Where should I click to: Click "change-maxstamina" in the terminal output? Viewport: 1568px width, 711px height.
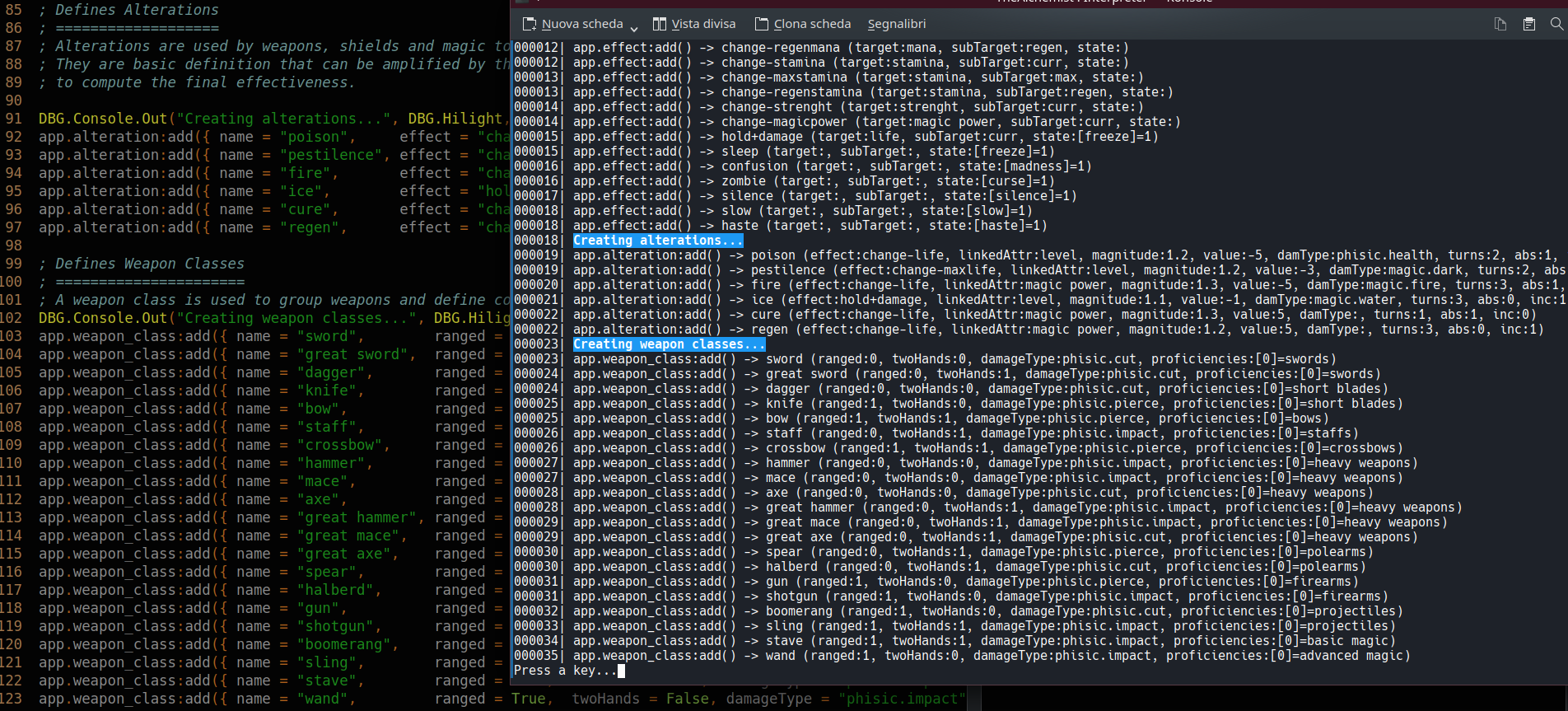click(x=784, y=77)
